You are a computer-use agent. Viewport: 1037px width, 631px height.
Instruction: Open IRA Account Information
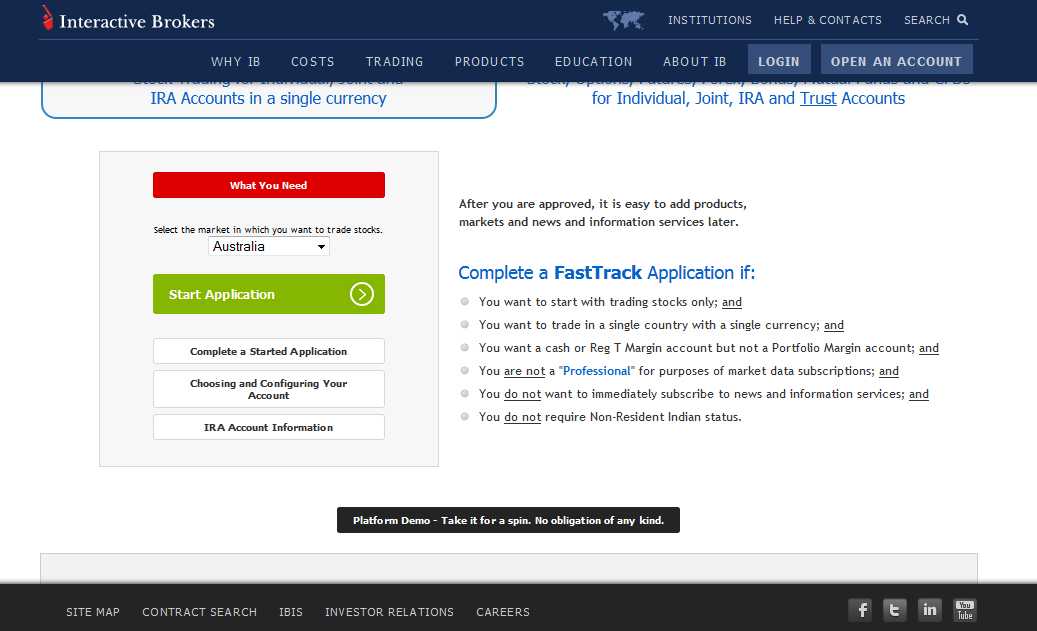[269, 427]
